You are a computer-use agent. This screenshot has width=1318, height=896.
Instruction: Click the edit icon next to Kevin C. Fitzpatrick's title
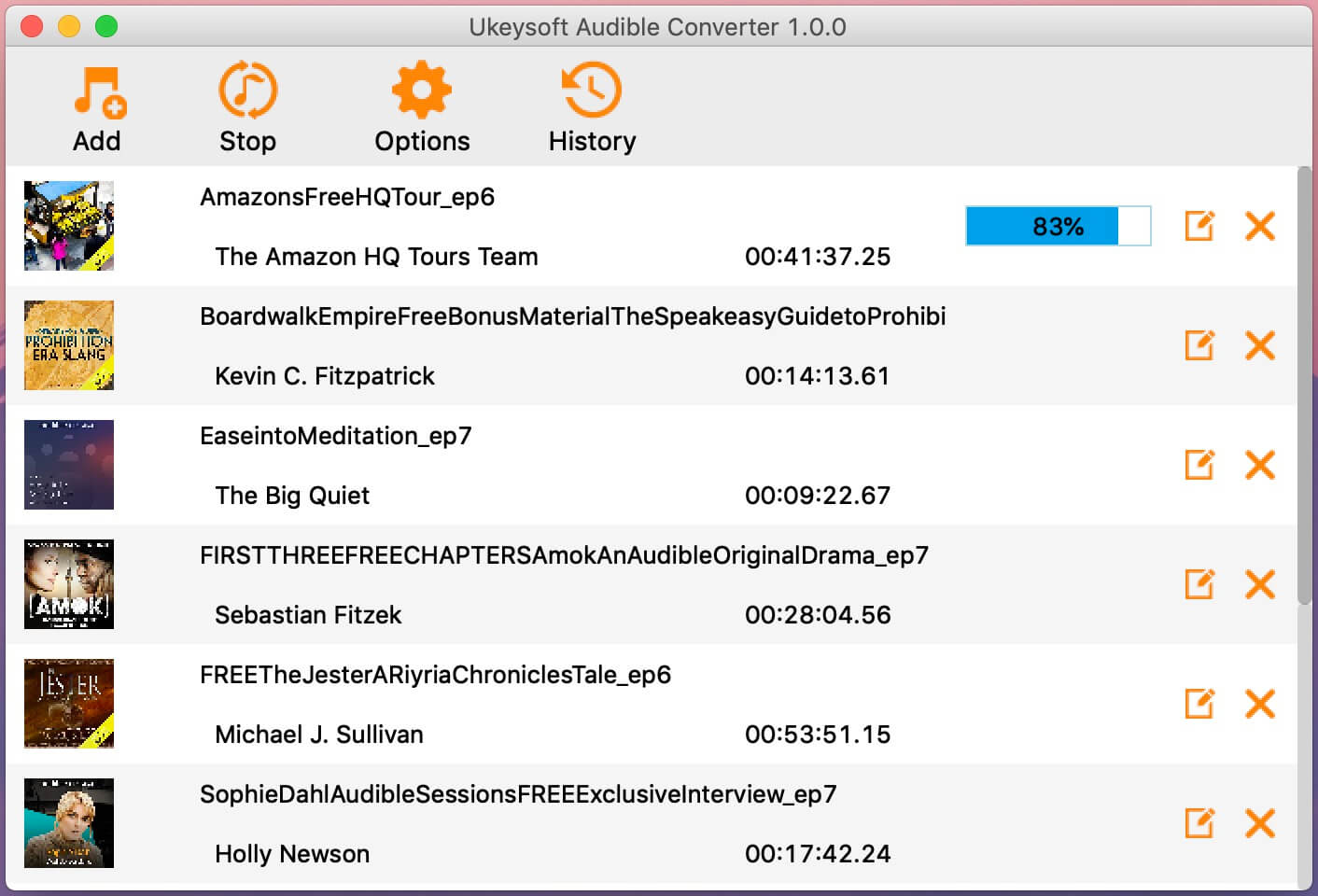click(1200, 345)
